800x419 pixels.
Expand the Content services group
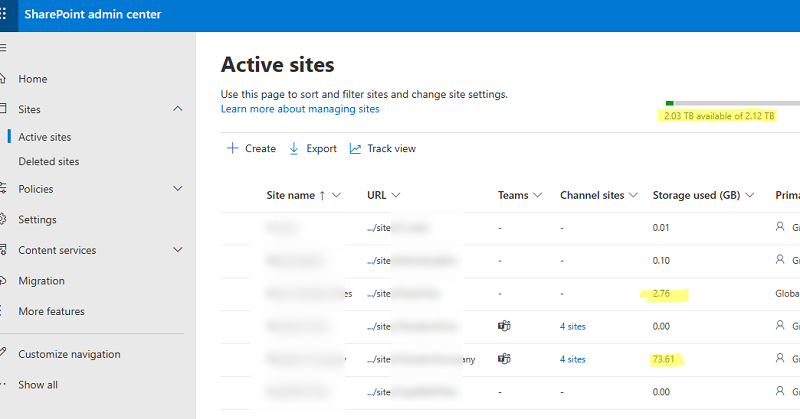click(x=178, y=250)
